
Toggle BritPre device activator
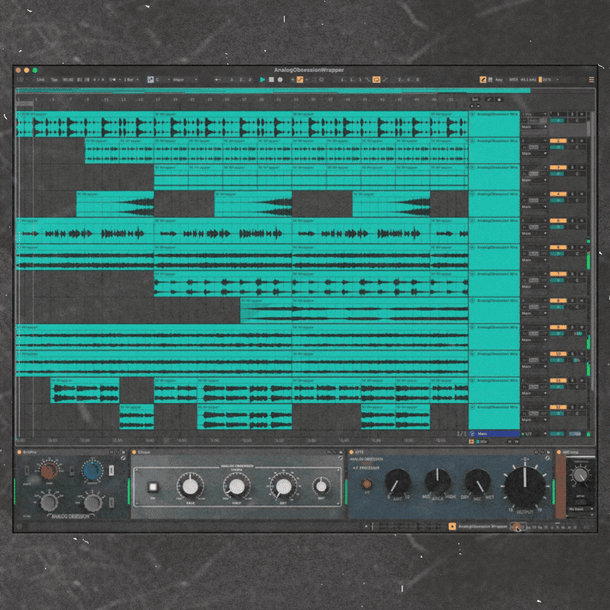(x=19, y=452)
